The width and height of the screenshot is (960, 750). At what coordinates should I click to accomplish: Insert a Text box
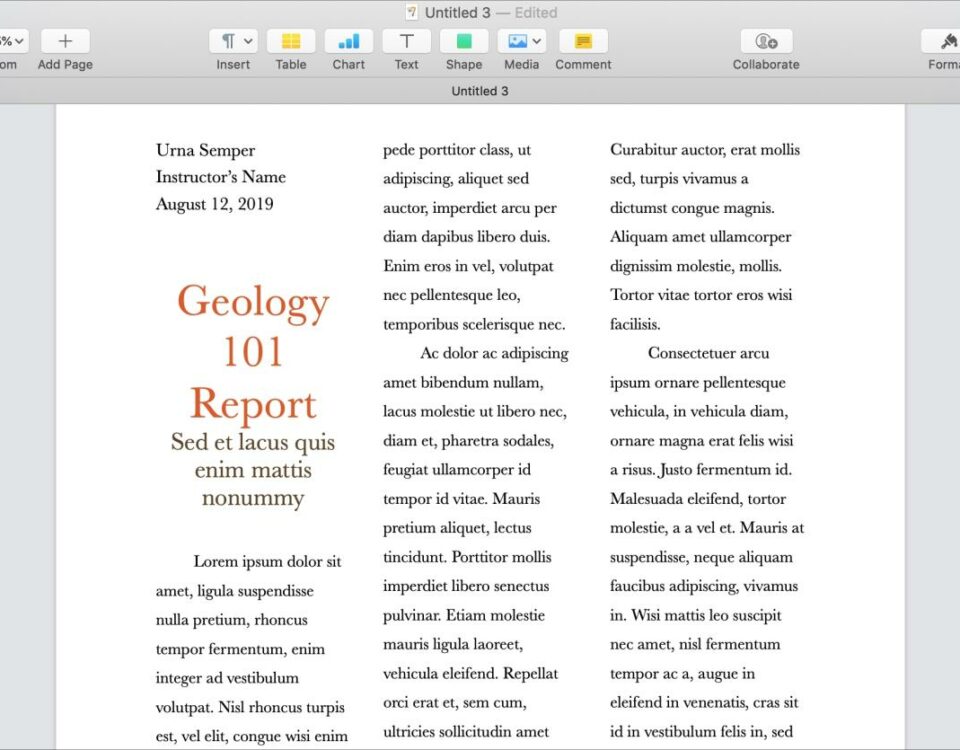click(x=406, y=41)
